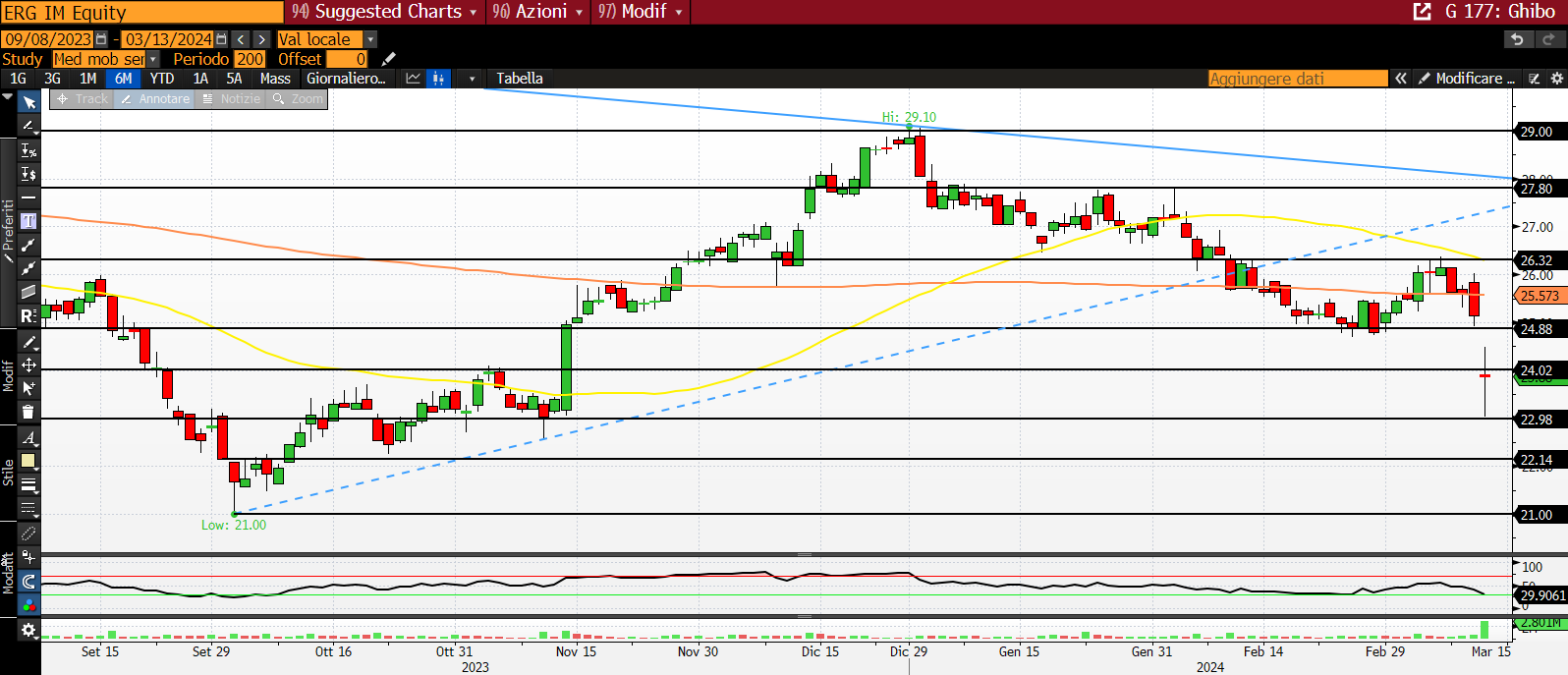Open the Tabella table view
The height and width of the screenshot is (675, 1568).
coord(520,79)
